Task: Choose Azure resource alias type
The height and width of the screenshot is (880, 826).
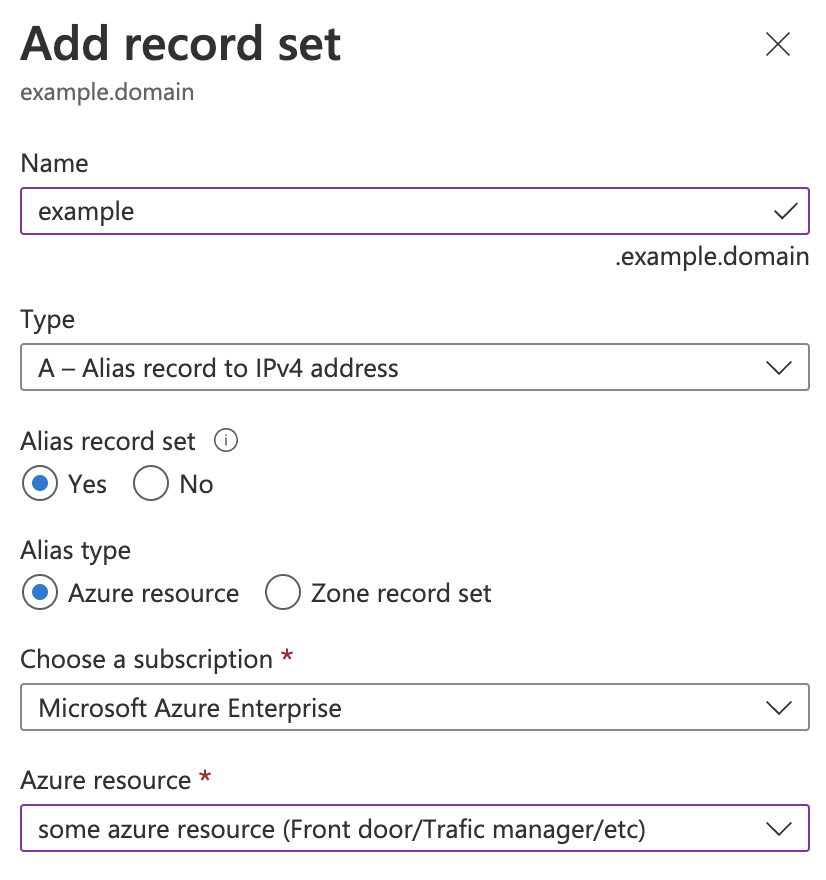Action: pos(40,592)
